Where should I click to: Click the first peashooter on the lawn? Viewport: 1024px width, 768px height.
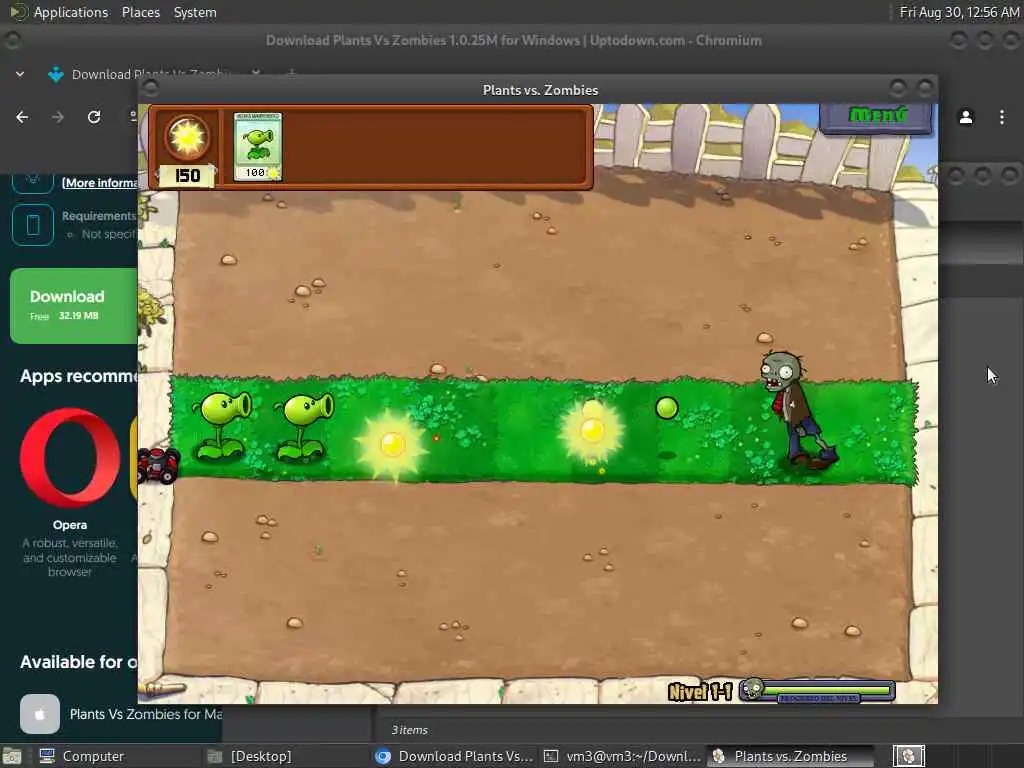coord(222,424)
